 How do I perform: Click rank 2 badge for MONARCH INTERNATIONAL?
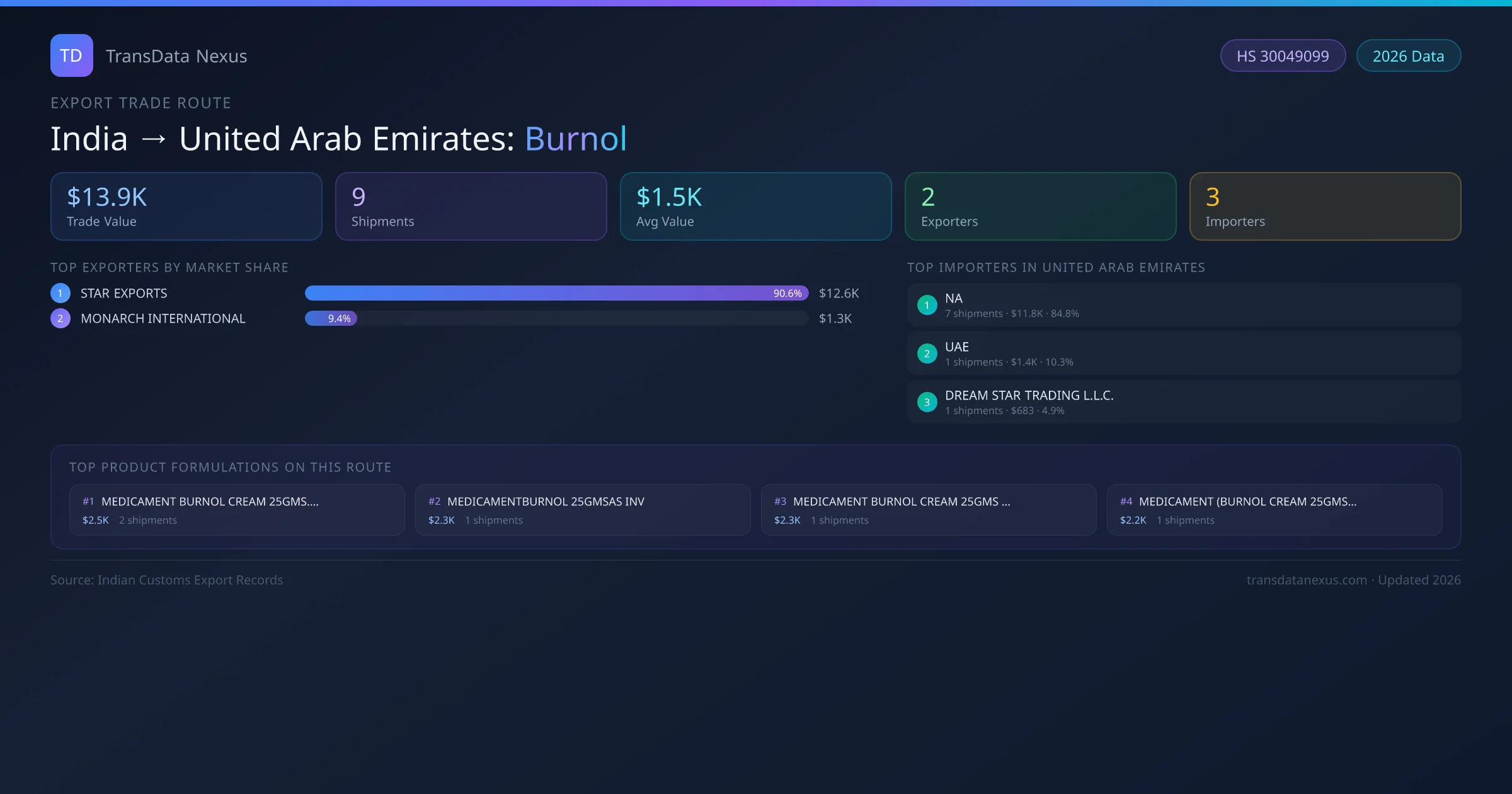(60, 318)
